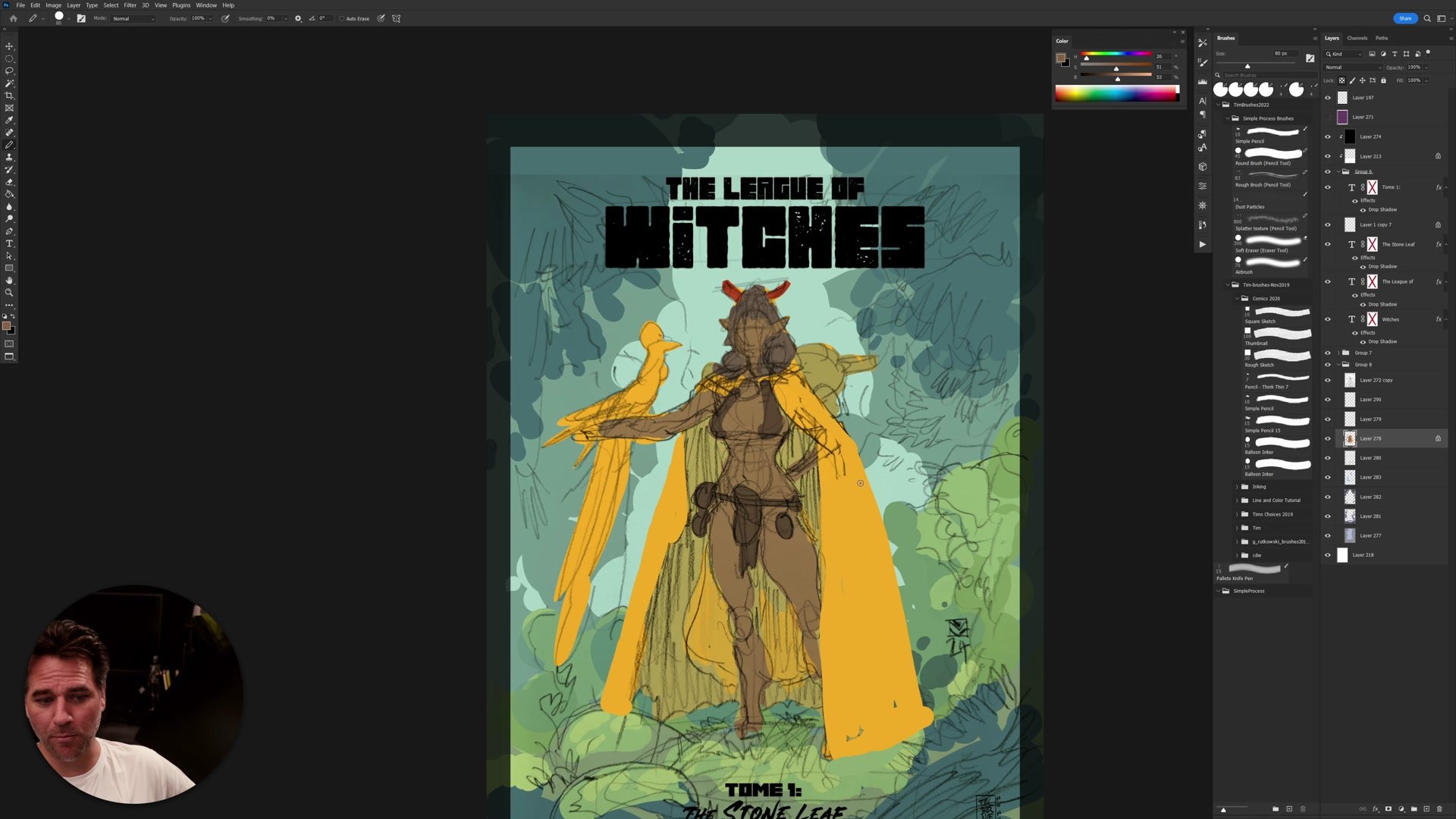Expand the Inking brush folder
The image size is (1456, 819).
(x=1237, y=487)
